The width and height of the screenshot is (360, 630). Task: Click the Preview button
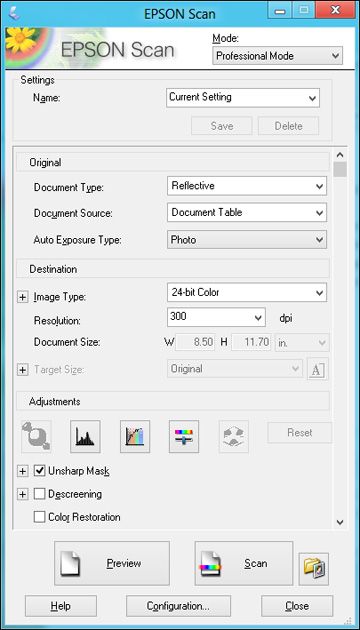click(112, 563)
